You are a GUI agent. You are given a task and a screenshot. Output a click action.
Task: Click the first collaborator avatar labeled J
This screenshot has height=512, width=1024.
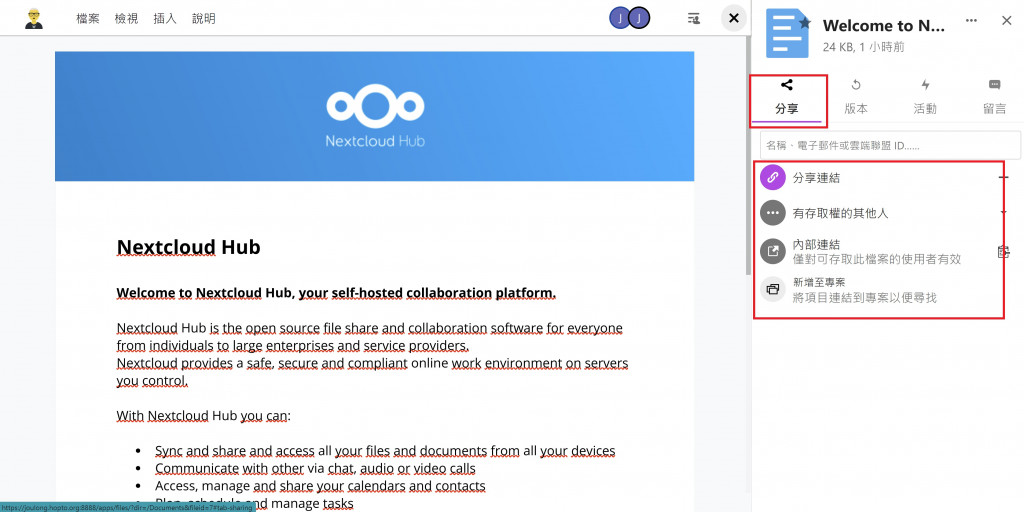pos(619,18)
